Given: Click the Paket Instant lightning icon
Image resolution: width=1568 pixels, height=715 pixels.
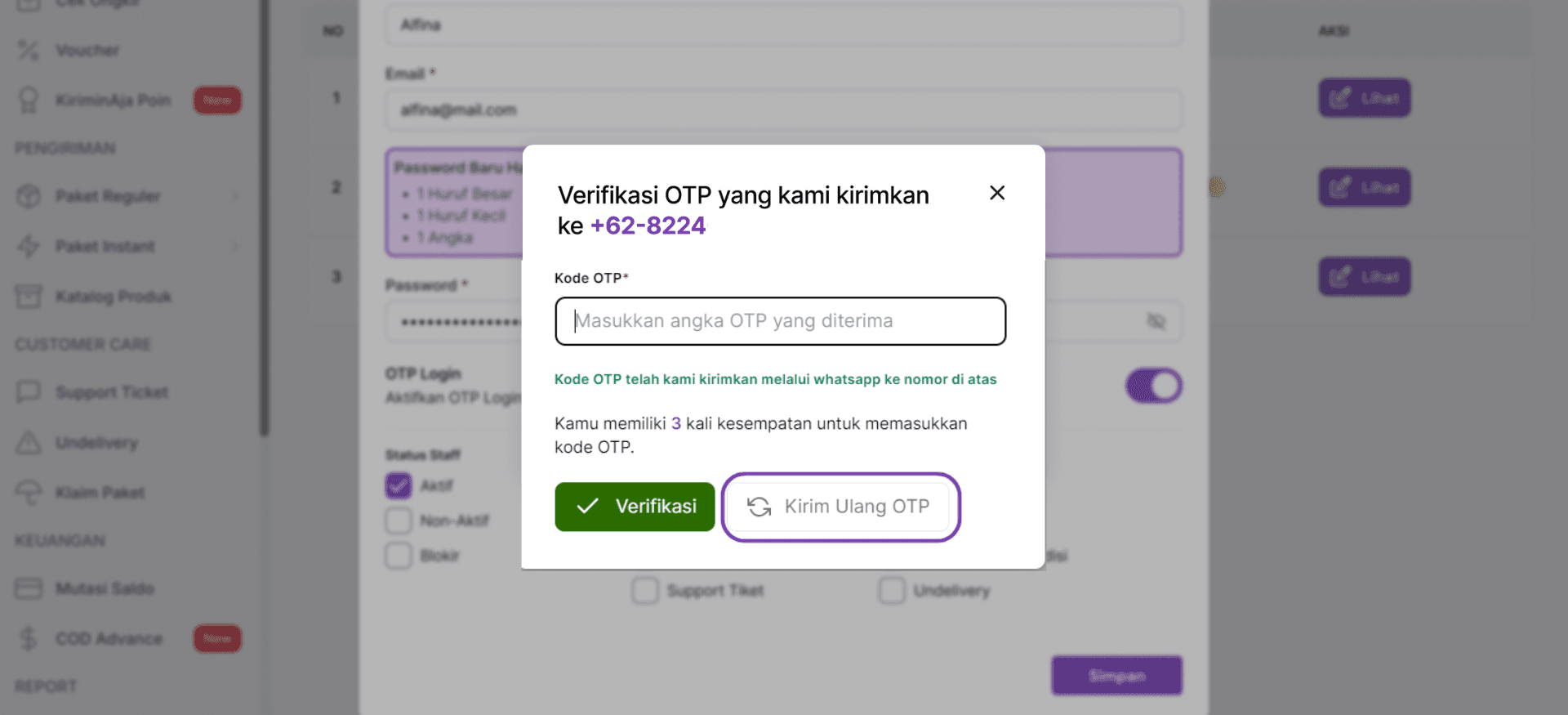Looking at the screenshot, I should tap(29, 246).
